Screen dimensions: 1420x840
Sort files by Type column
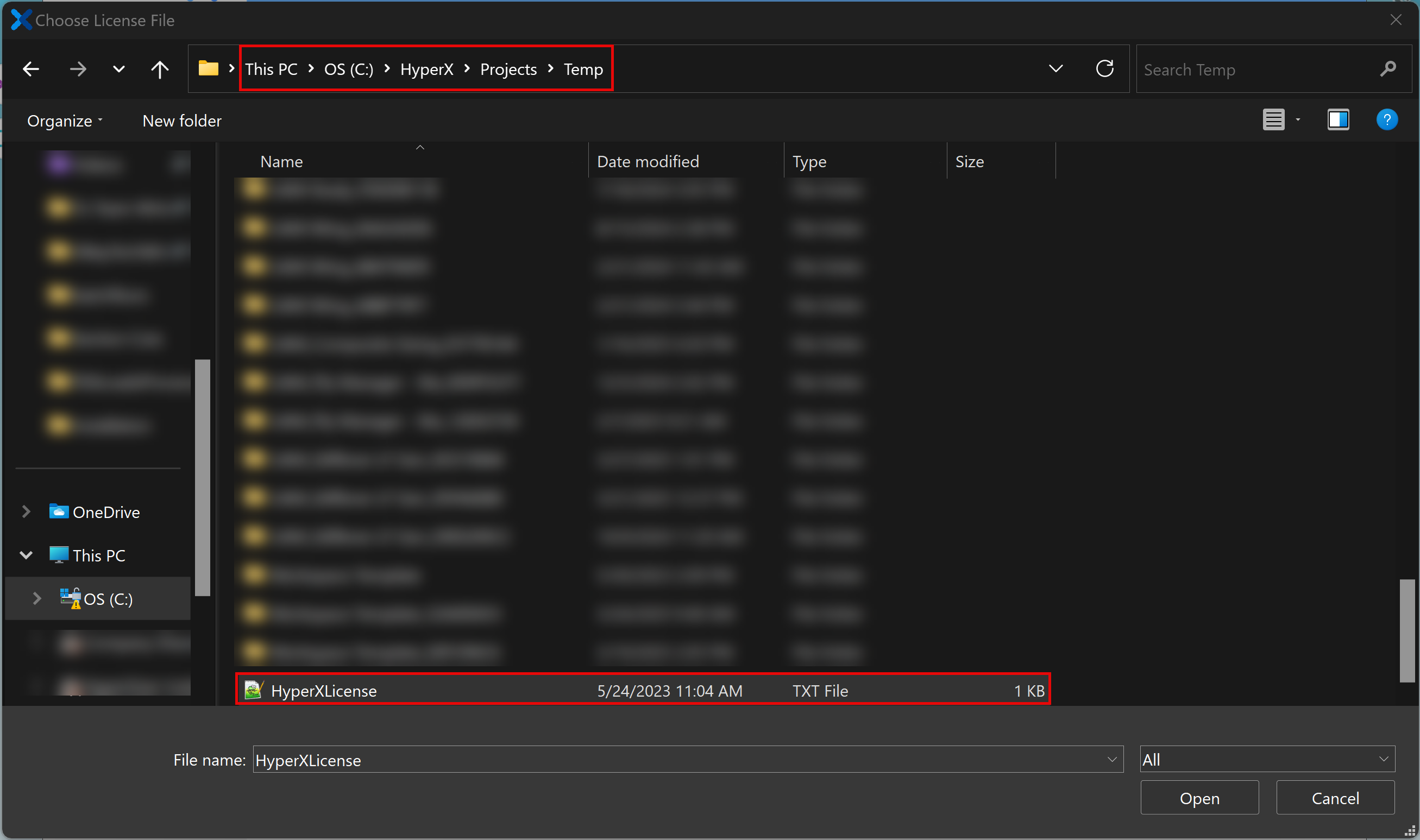click(x=865, y=161)
